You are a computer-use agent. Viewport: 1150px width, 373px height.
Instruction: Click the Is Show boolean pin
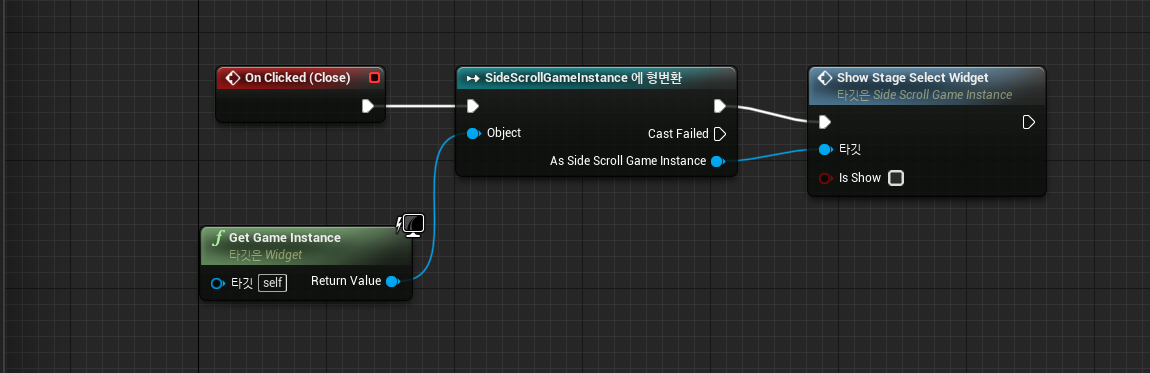click(x=825, y=178)
